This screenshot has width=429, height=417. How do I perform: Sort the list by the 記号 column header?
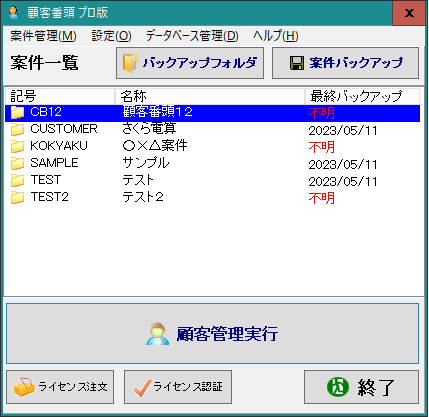point(60,96)
